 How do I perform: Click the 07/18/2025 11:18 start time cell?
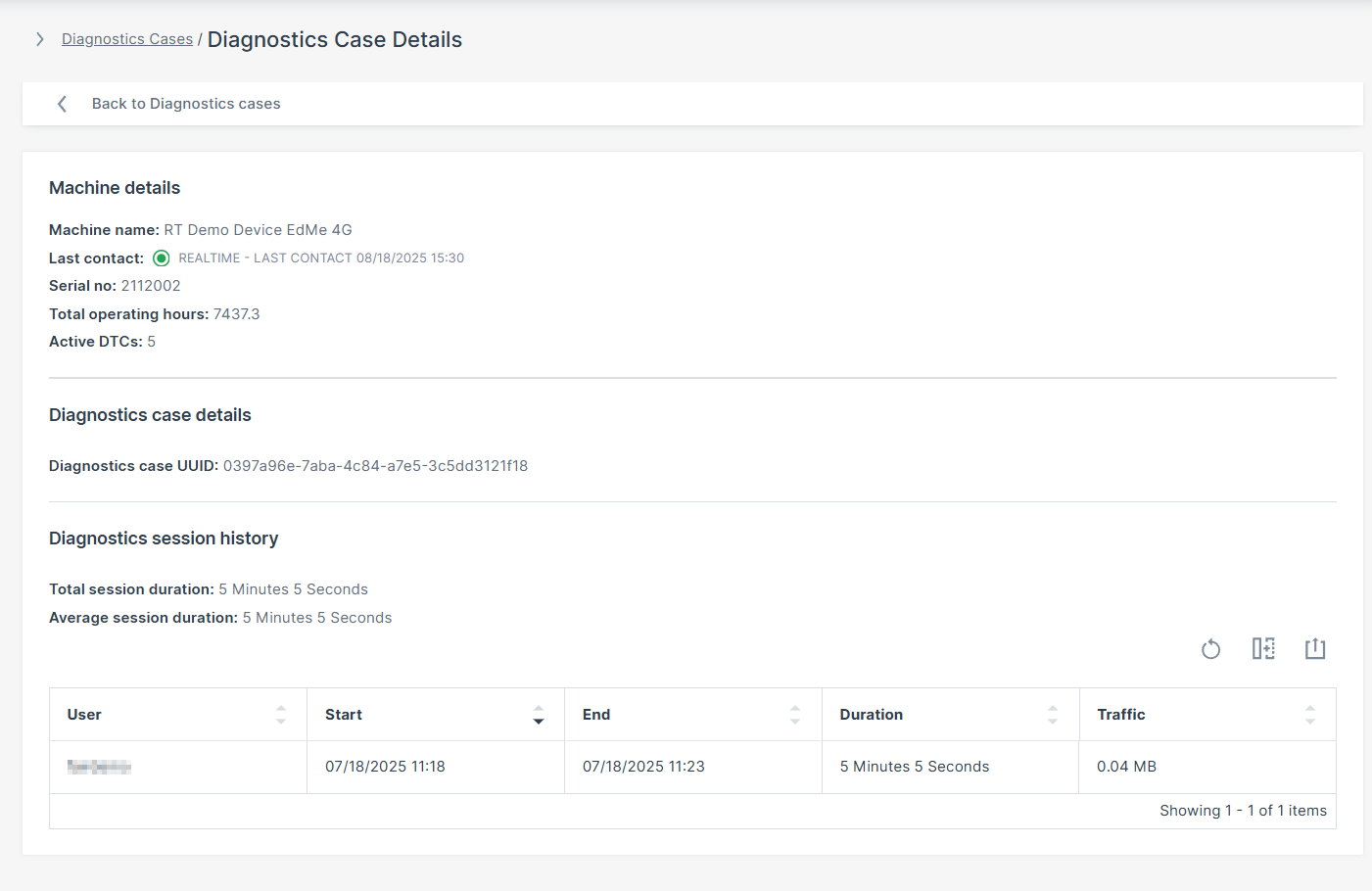385,767
